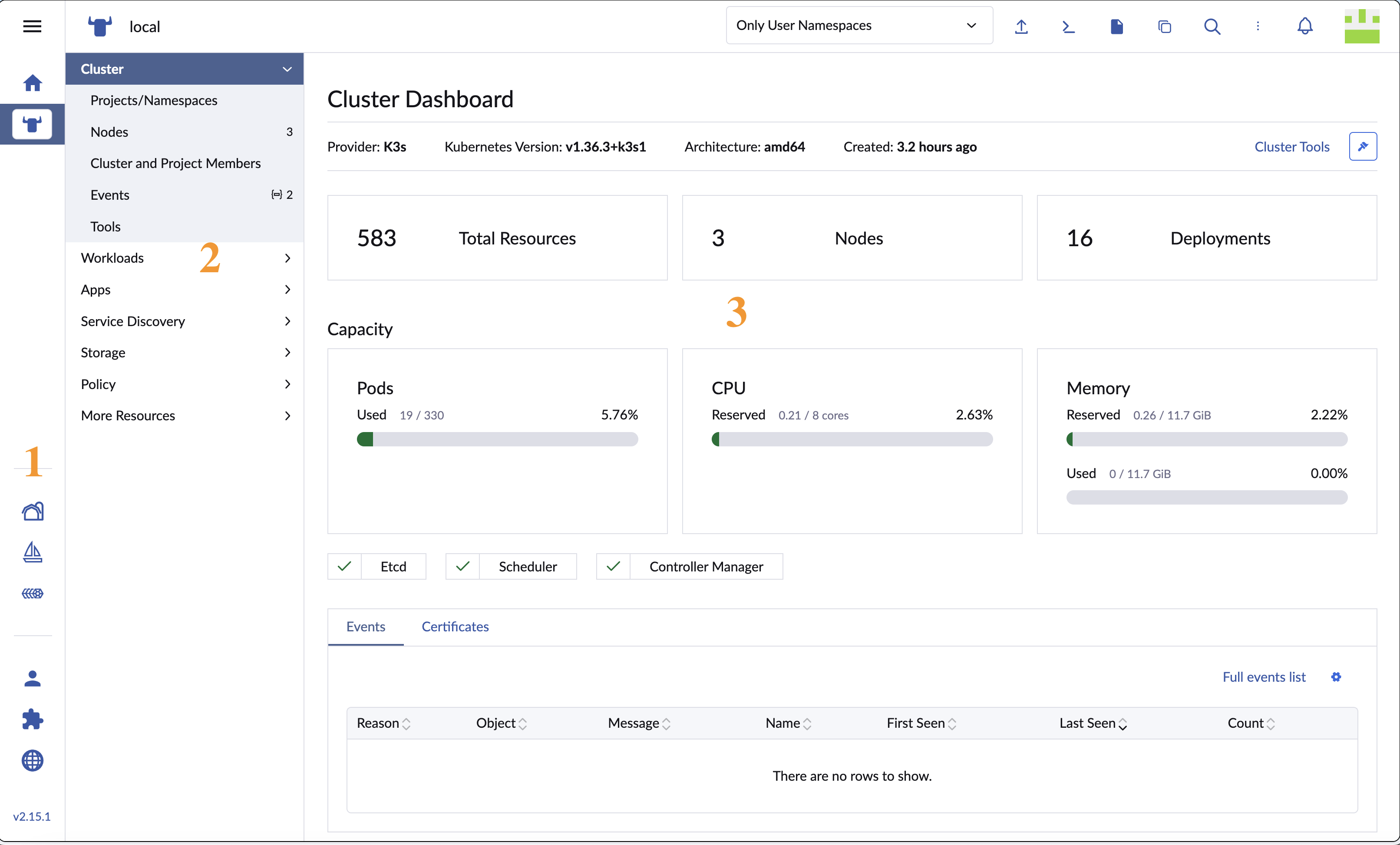Click the Memory used progress bar

click(1207, 498)
